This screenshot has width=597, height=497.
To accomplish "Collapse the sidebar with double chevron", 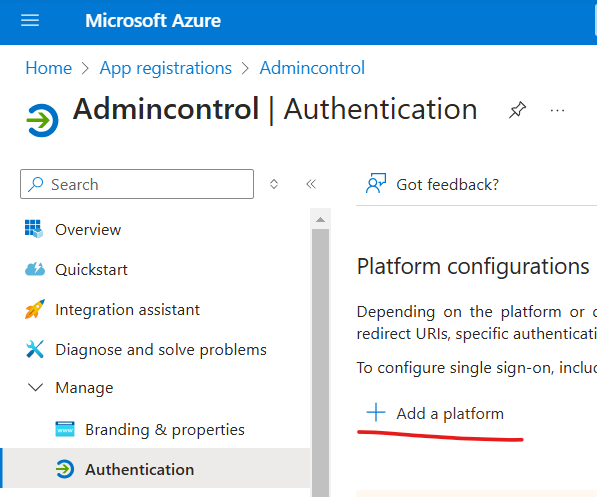I will [x=311, y=184].
